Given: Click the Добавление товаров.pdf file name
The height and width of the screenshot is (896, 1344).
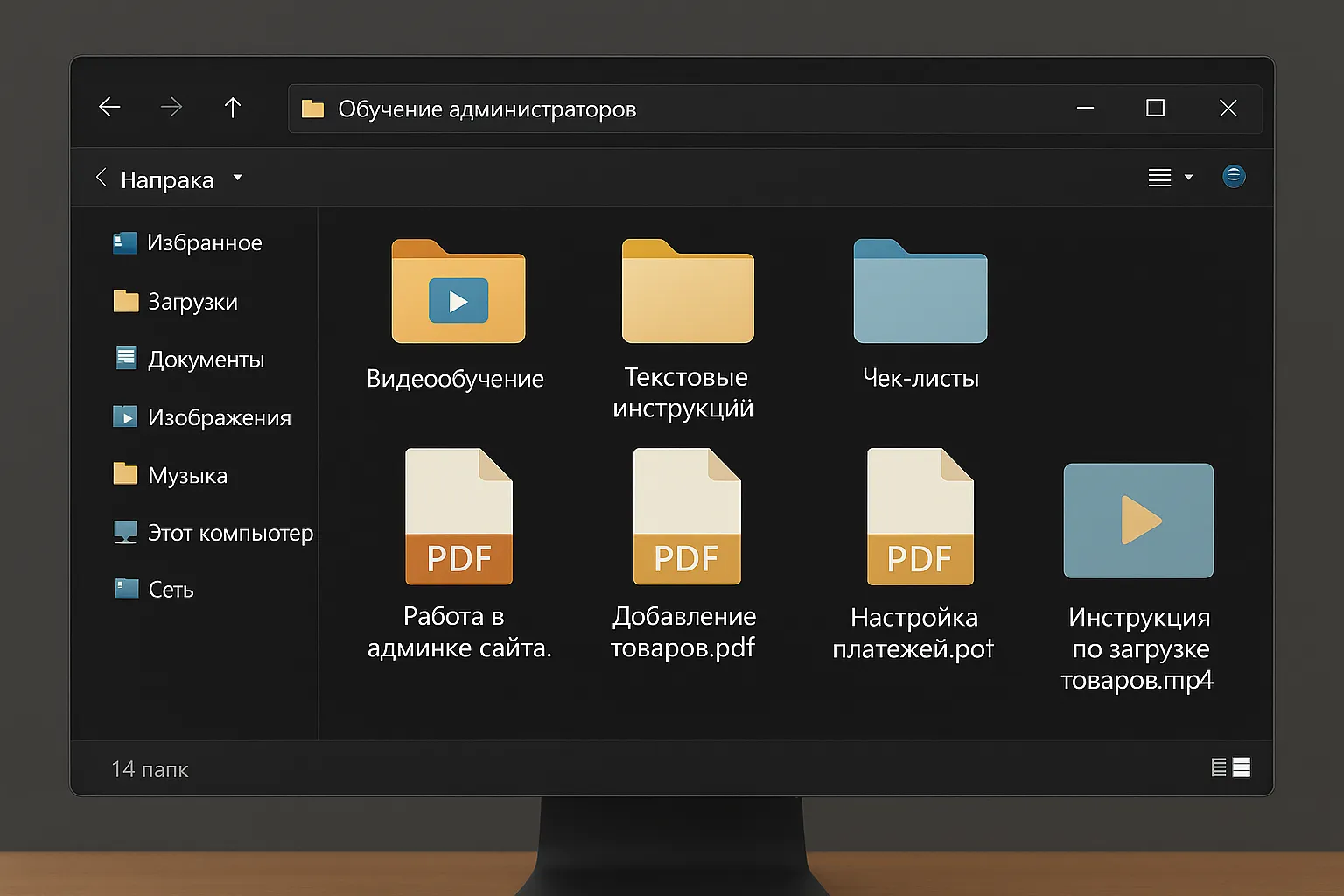Looking at the screenshot, I should click(683, 632).
